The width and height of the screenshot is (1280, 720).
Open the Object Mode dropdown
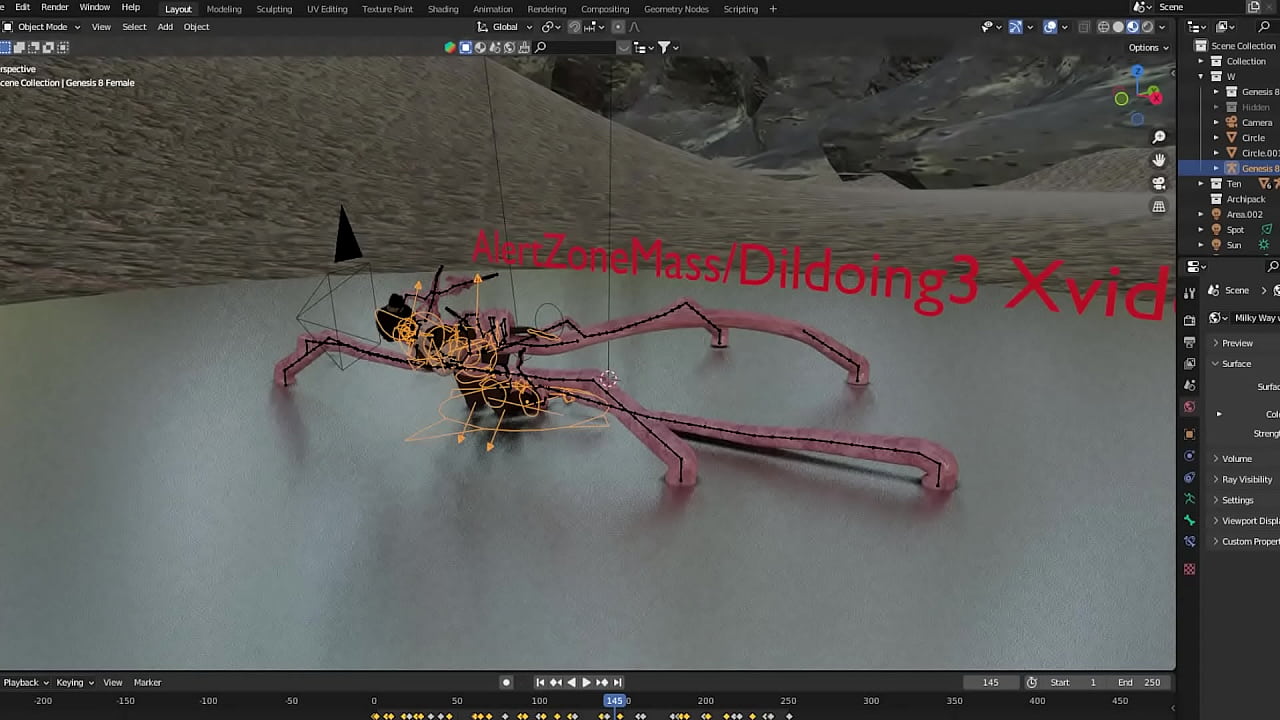coord(42,27)
